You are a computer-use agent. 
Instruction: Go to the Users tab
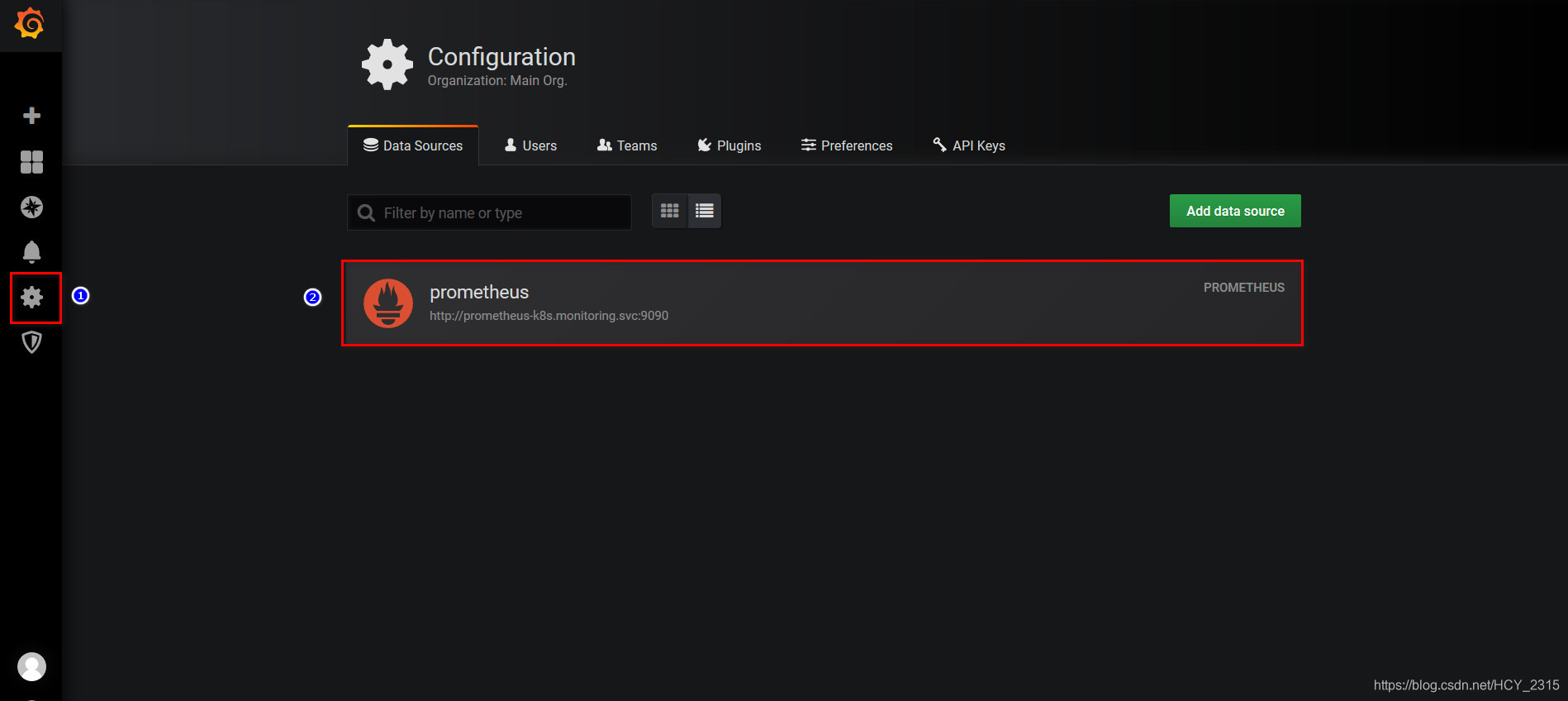[x=530, y=145]
